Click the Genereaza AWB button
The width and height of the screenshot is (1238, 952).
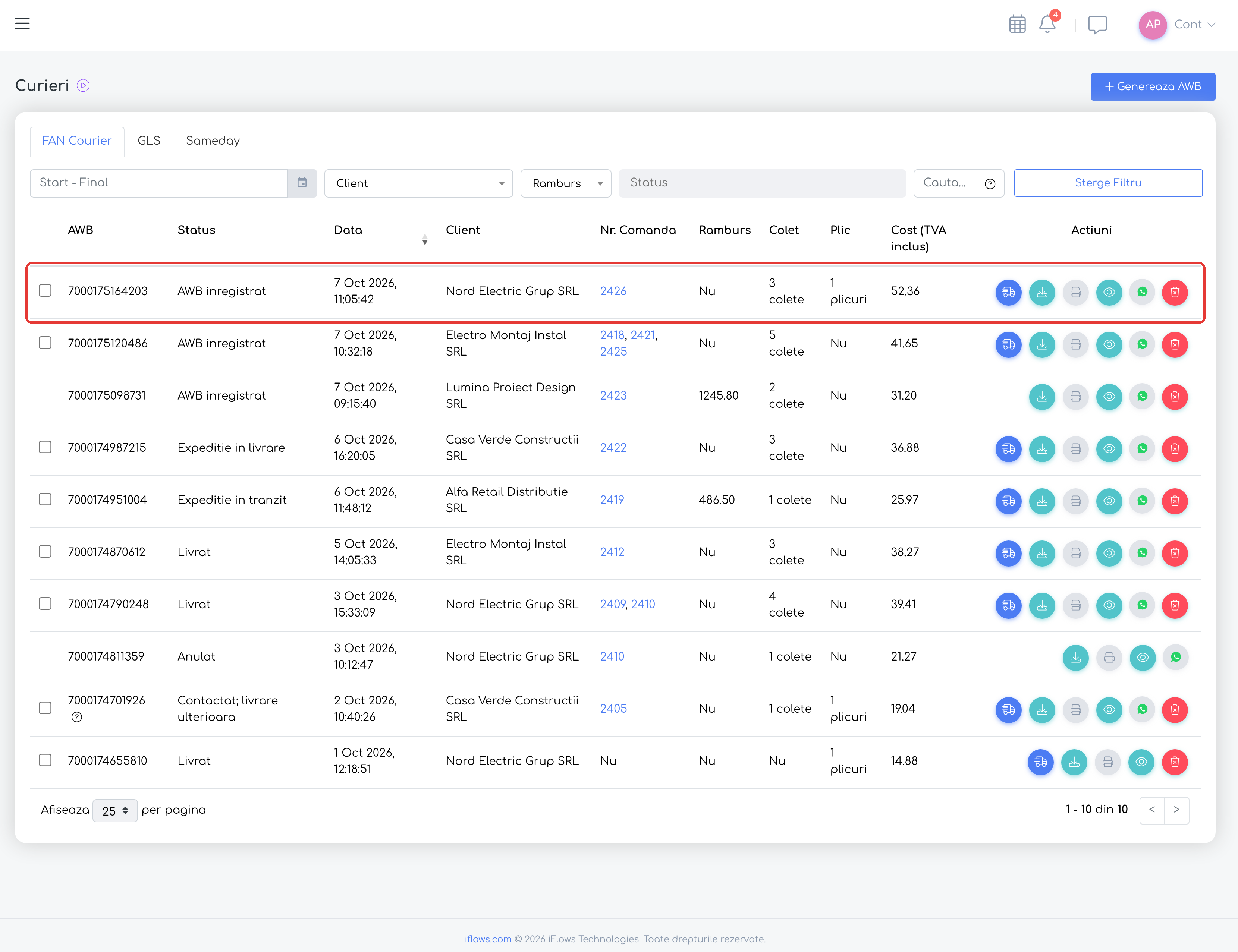point(1152,87)
